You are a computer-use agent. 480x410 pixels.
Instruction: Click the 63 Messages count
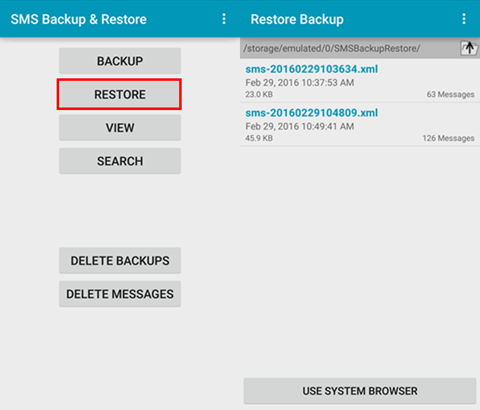tap(450, 94)
